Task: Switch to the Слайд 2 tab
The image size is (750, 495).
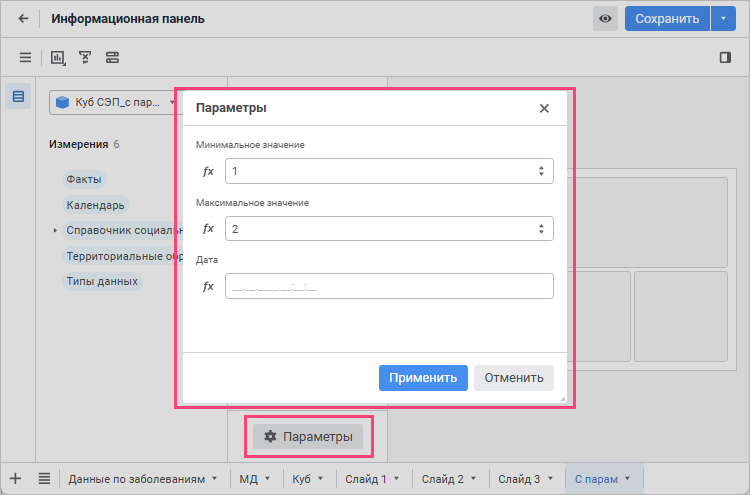Action: point(449,479)
